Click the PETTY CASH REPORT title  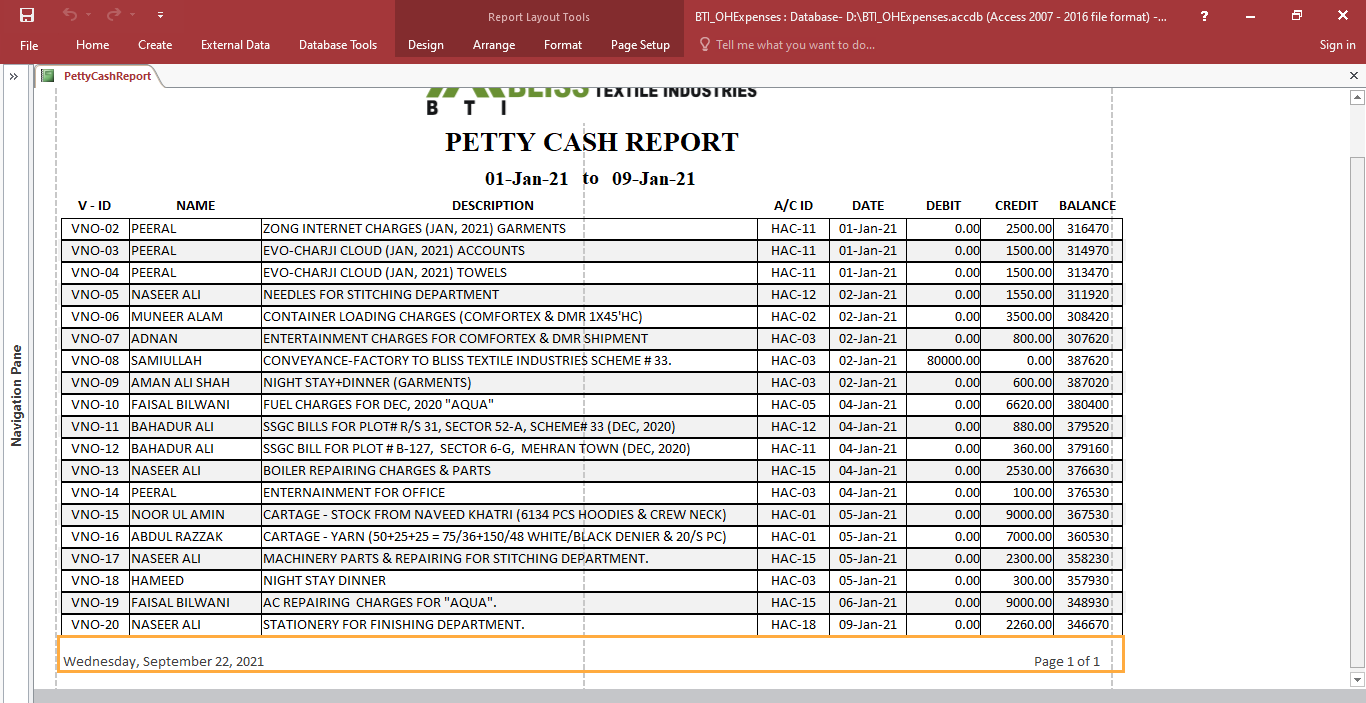click(592, 142)
